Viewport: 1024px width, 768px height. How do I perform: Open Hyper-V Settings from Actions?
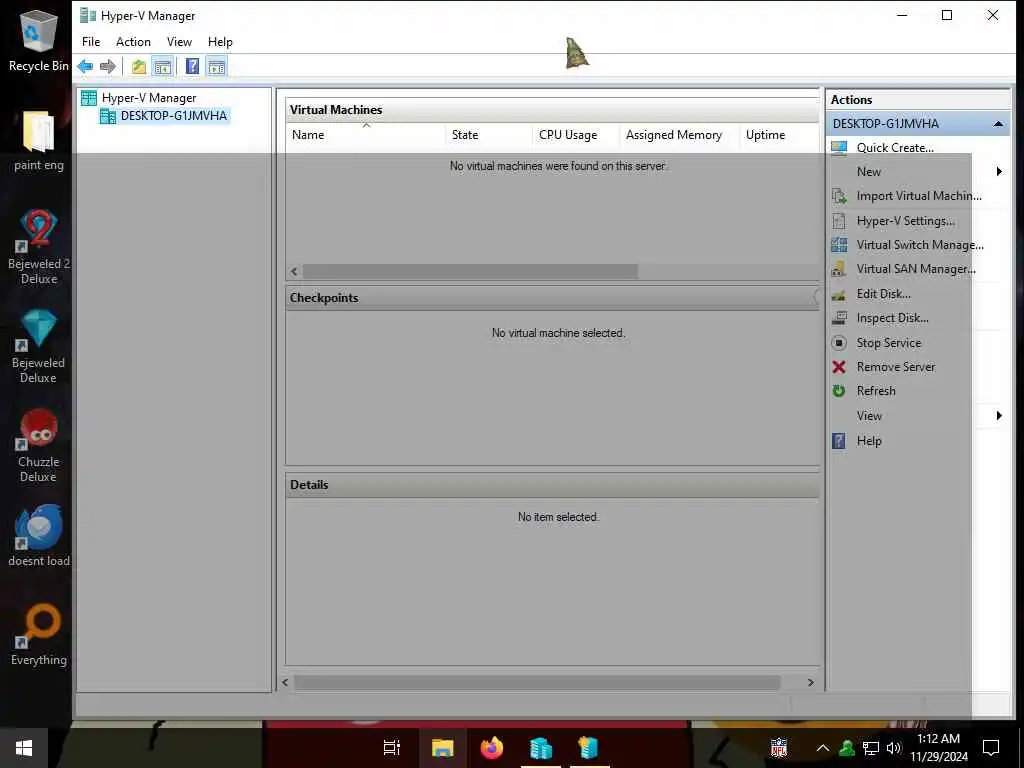(x=906, y=221)
